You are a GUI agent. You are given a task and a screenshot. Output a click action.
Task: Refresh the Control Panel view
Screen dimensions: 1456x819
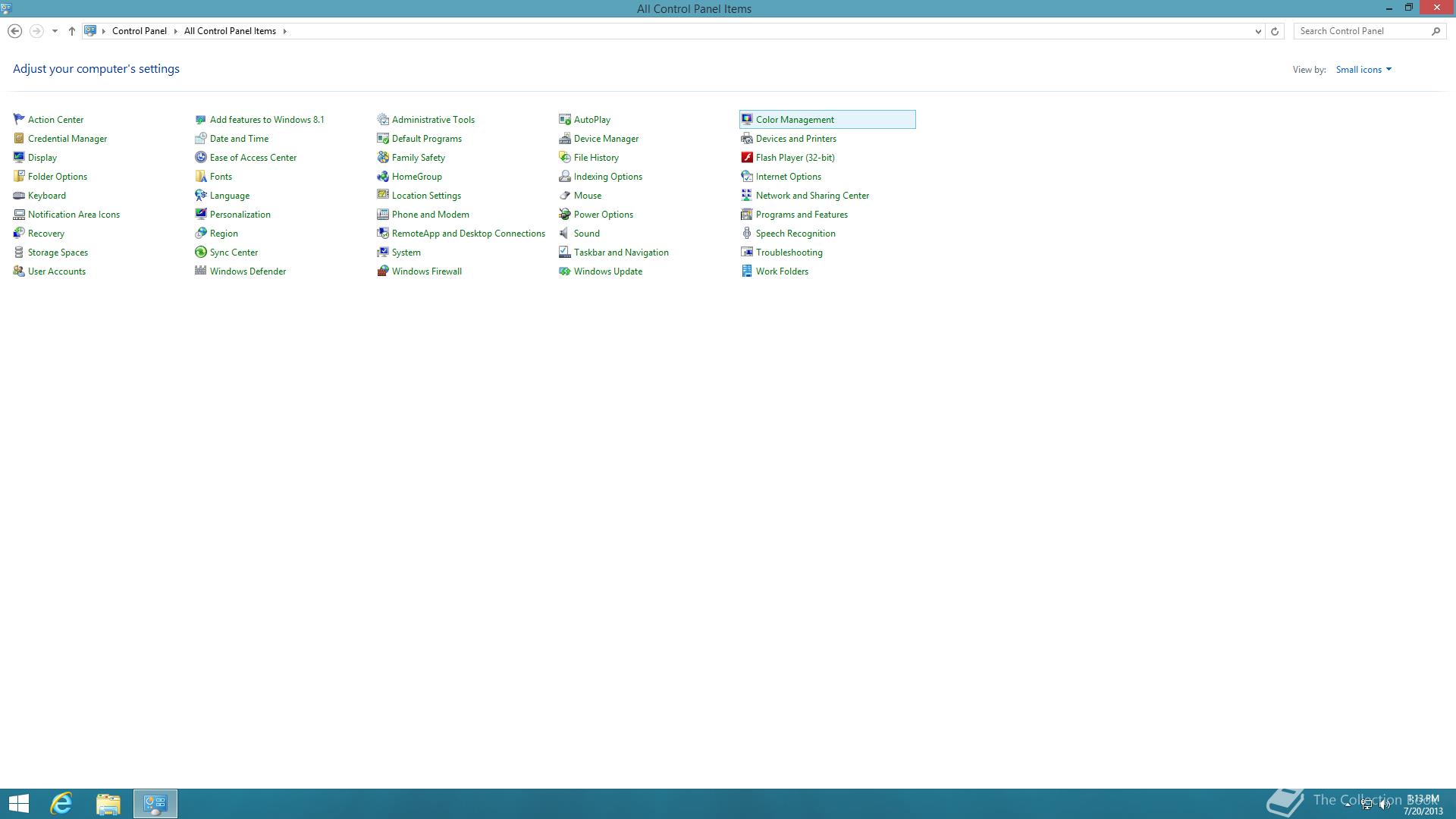coord(1275,31)
